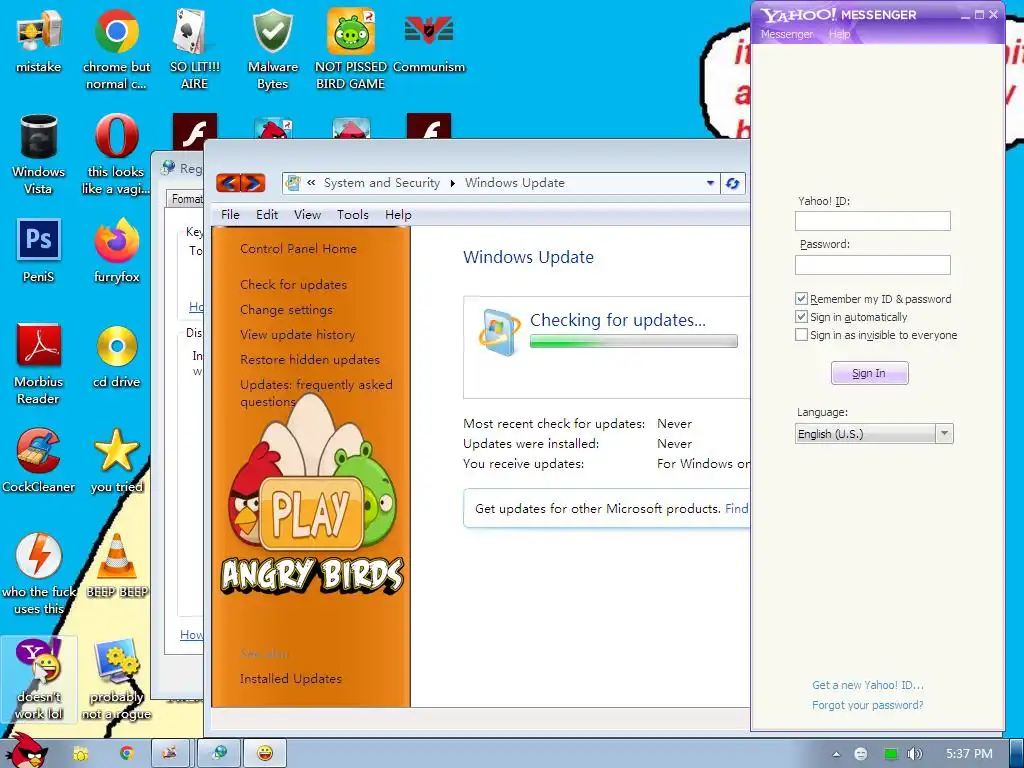This screenshot has height=768, width=1024.
Task: Open the File menu in Windows Update
Action: click(230, 214)
